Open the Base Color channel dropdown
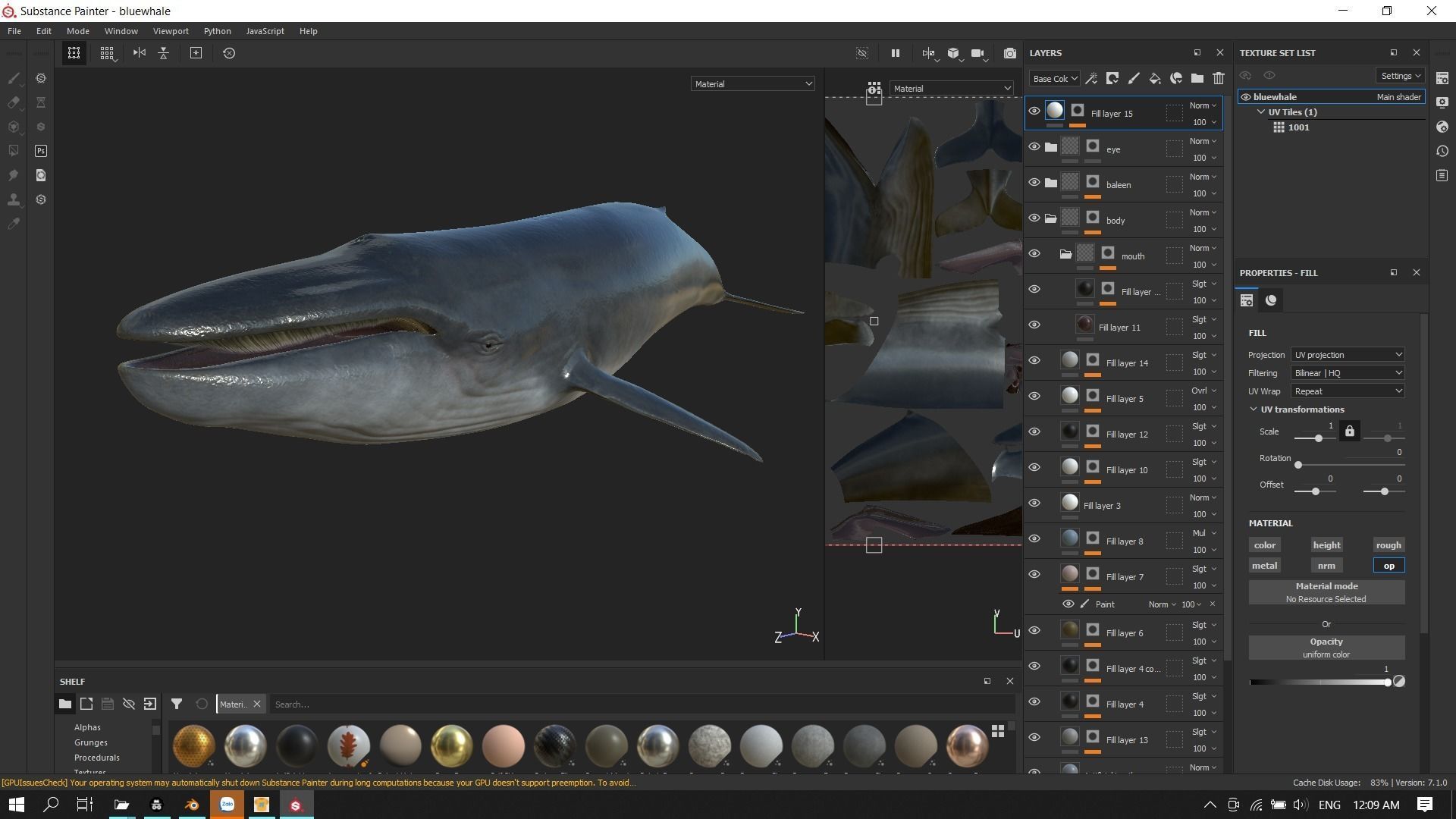1456x819 pixels. point(1054,79)
